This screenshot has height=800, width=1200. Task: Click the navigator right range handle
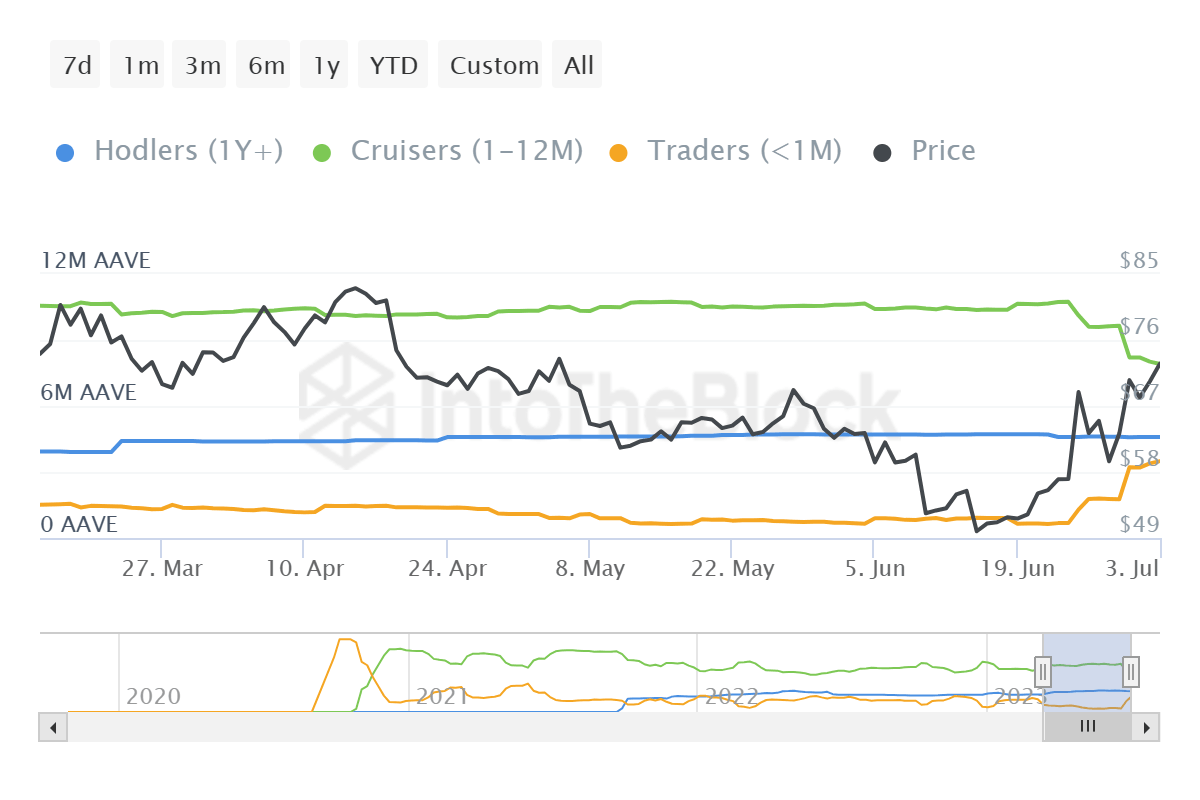pyautogui.click(x=1131, y=671)
